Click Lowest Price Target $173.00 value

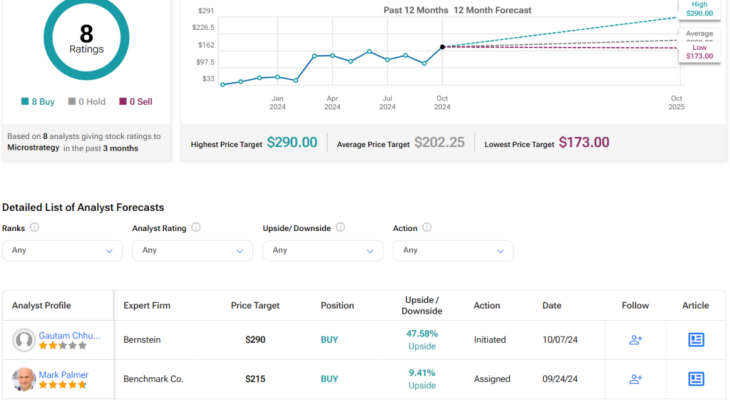(584, 142)
